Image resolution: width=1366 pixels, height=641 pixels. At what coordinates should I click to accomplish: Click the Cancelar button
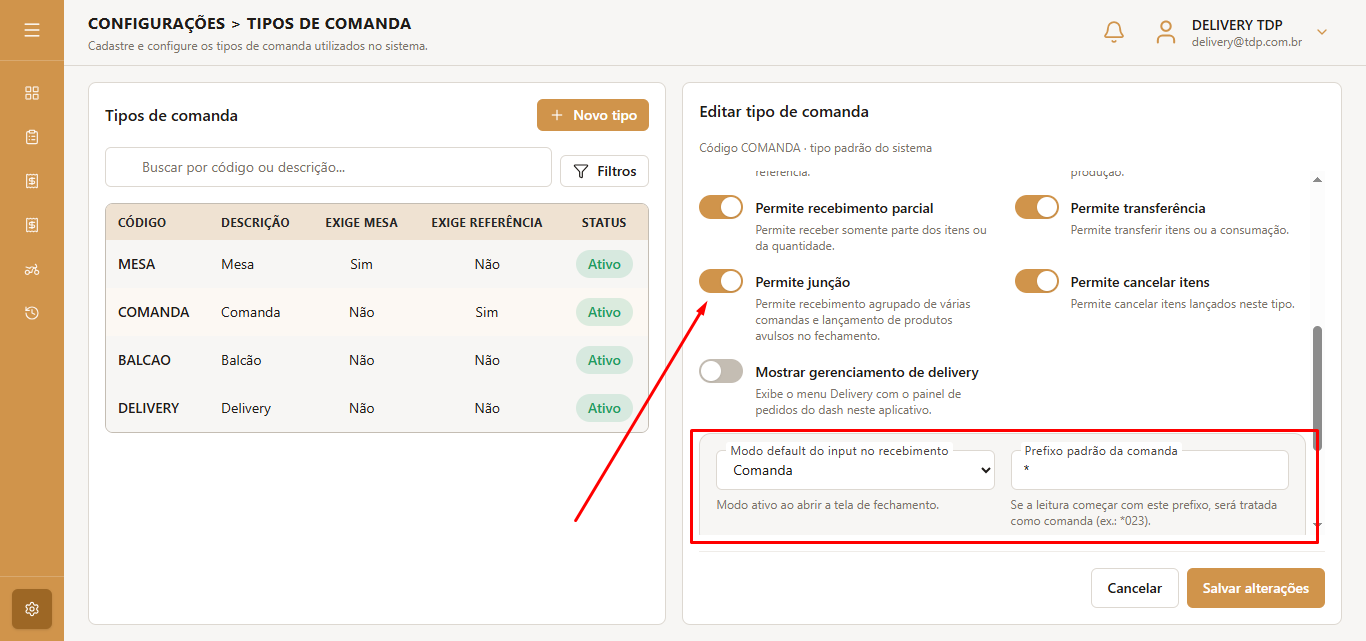click(1134, 588)
